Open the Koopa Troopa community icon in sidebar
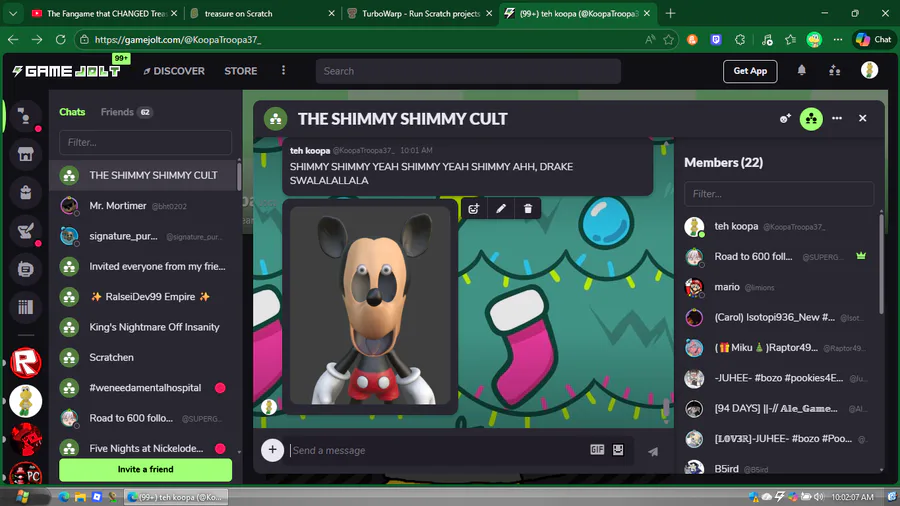The height and width of the screenshot is (506, 900). click(x=25, y=401)
